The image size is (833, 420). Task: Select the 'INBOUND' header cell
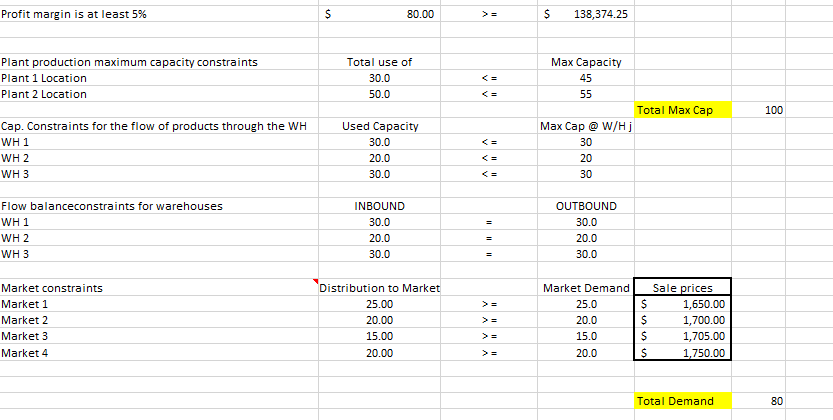pyautogui.click(x=379, y=205)
